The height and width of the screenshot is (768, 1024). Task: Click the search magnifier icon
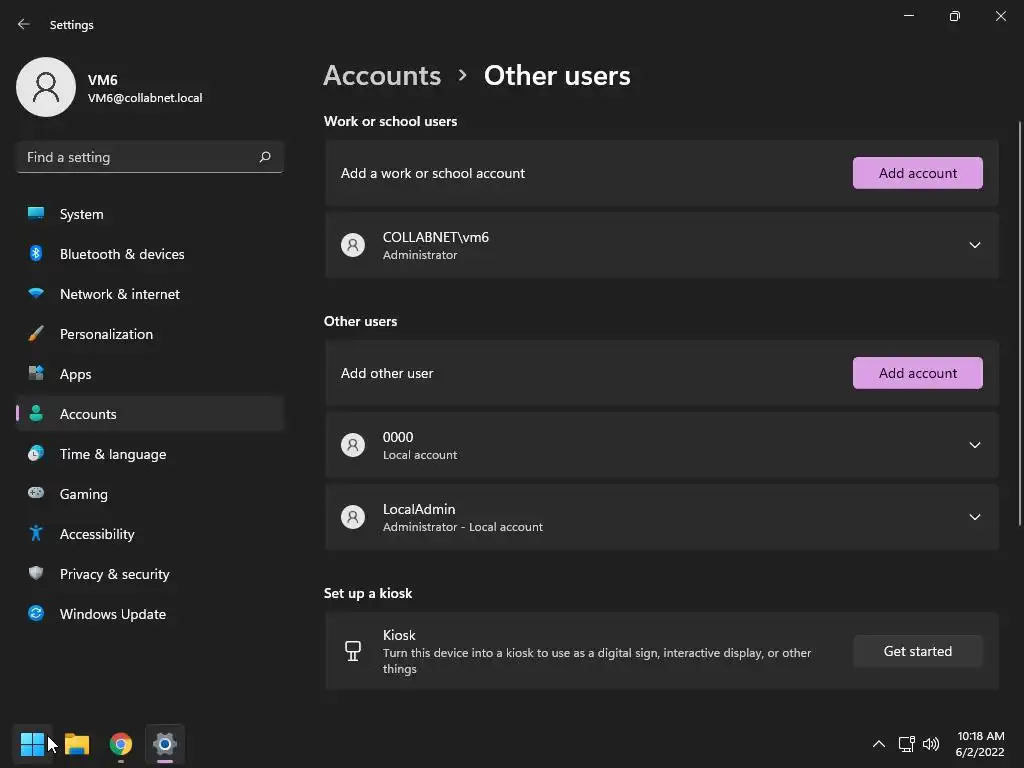click(265, 157)
